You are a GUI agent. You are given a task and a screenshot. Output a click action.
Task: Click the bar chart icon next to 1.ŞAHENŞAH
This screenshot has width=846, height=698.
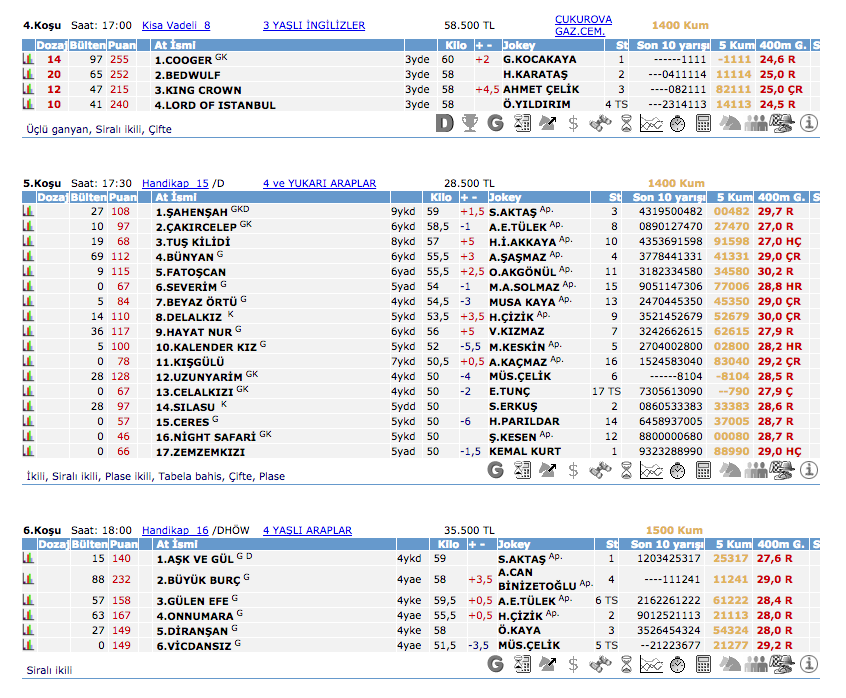coord(28,212)
